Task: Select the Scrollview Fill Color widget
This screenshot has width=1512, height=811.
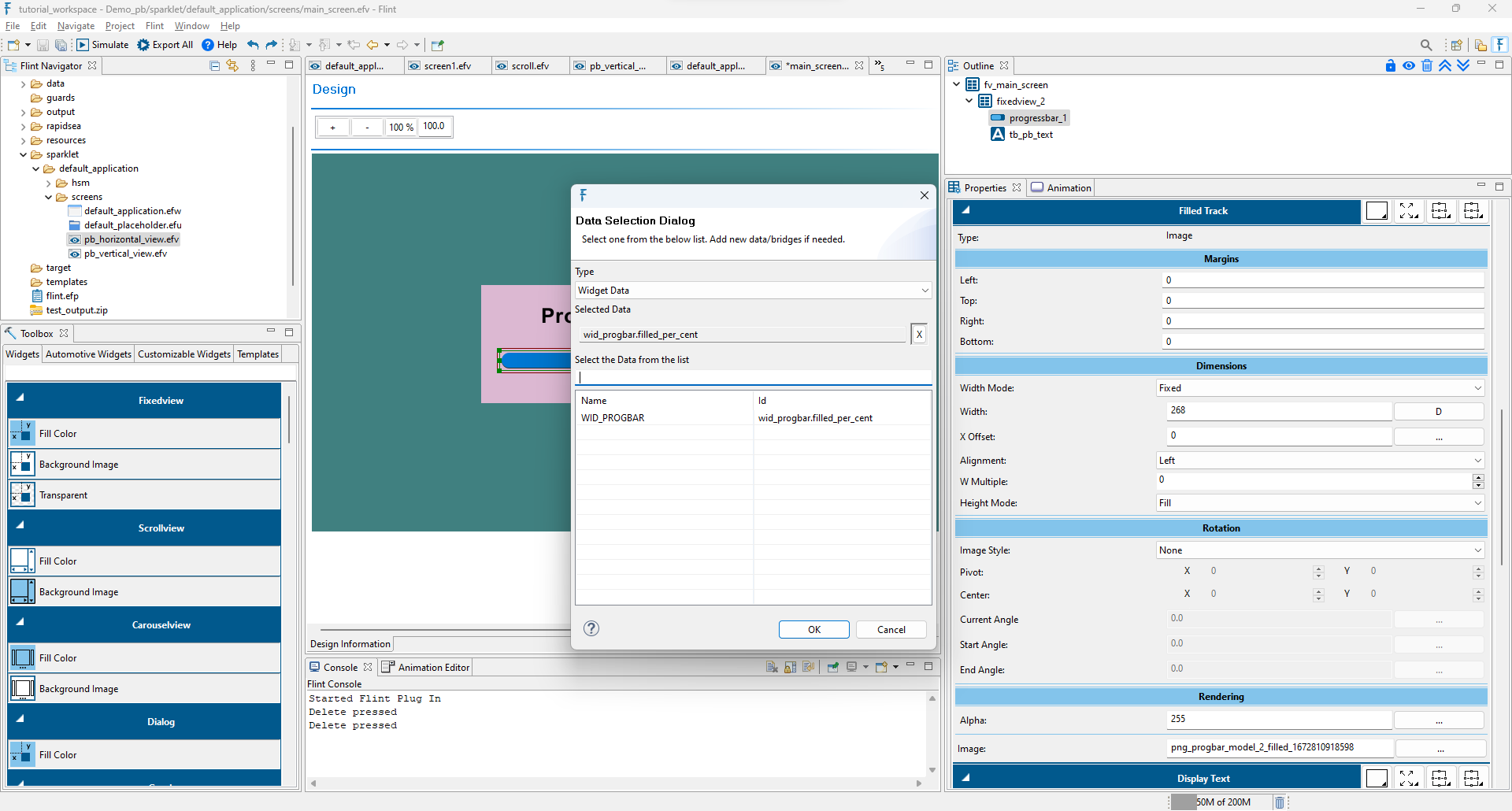Action: [x=145, y=561]
